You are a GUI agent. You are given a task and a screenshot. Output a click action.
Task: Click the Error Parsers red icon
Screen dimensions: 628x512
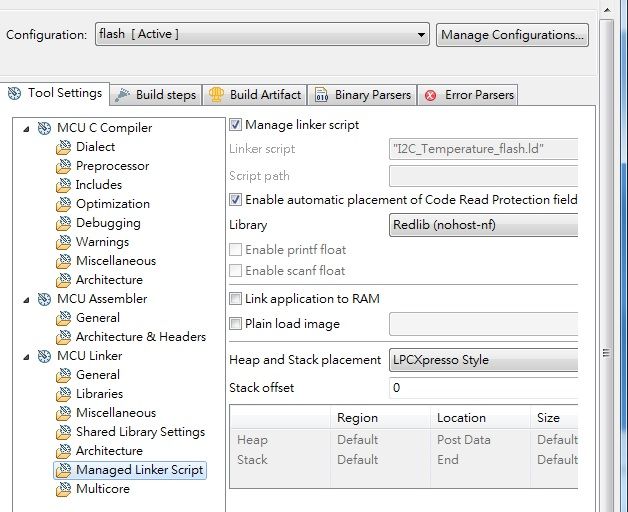click(430, 96)
